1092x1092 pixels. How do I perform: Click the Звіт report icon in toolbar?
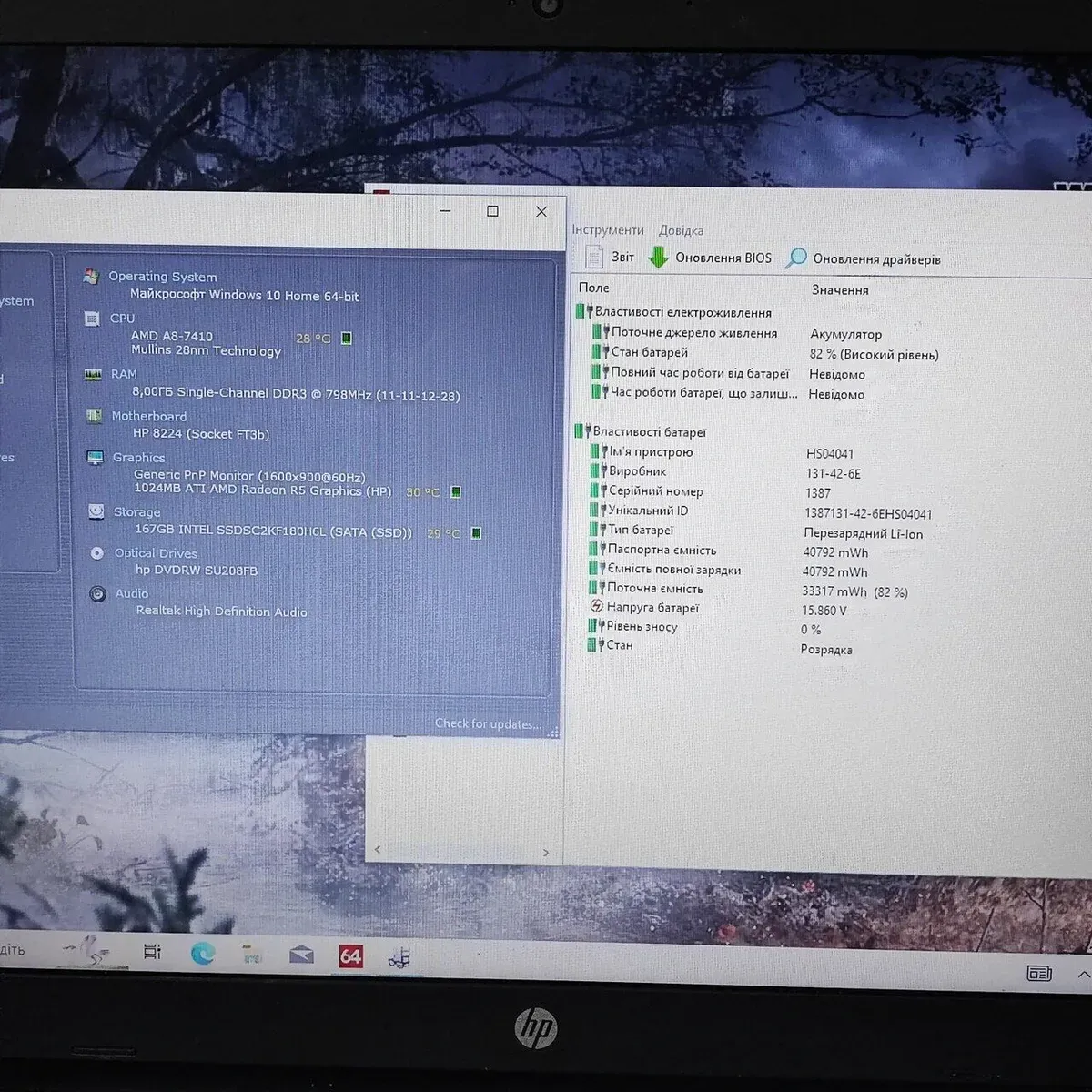[x=594, y=257]
